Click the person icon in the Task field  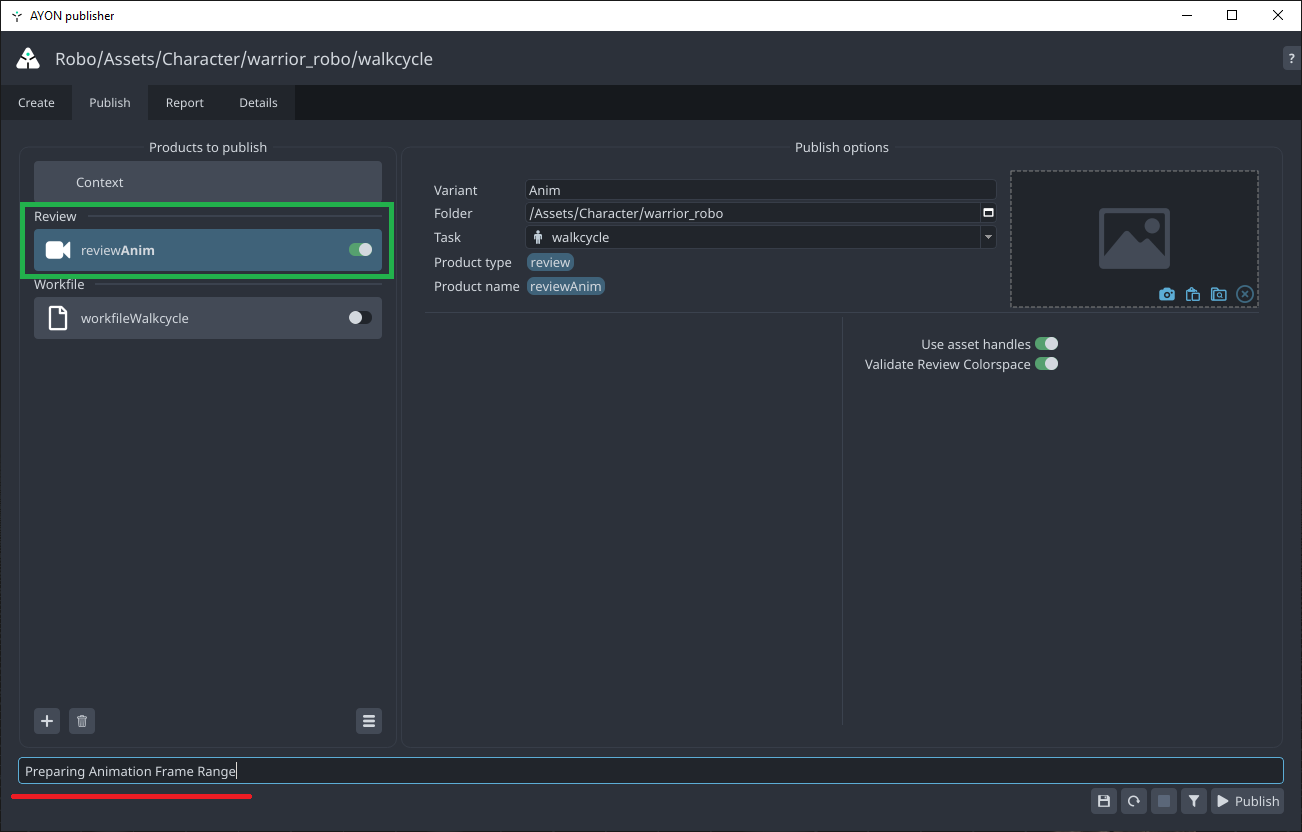[538, 237]
